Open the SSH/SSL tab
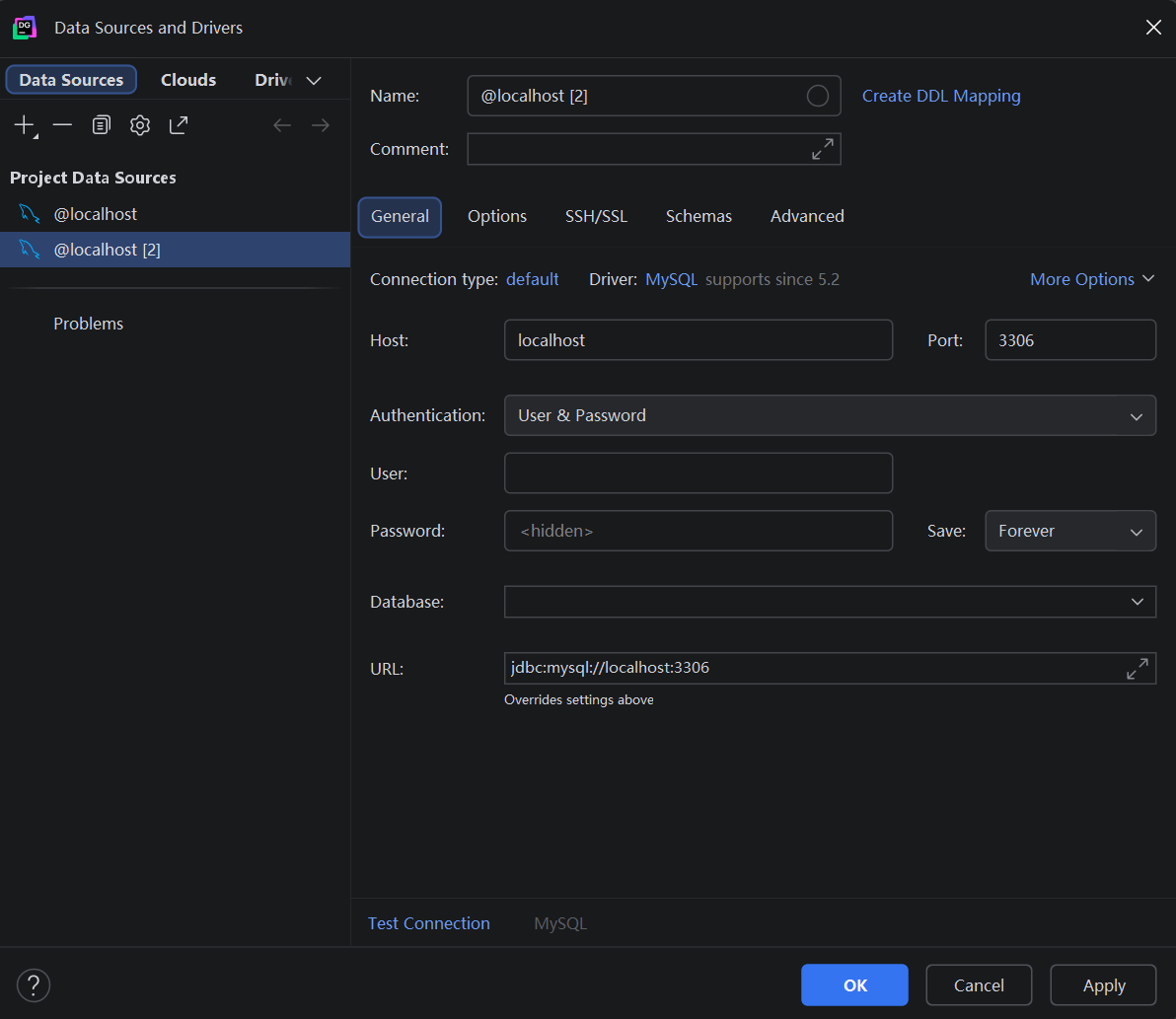The height and width of the screenshot is (1019, 1176). (596, 217)
